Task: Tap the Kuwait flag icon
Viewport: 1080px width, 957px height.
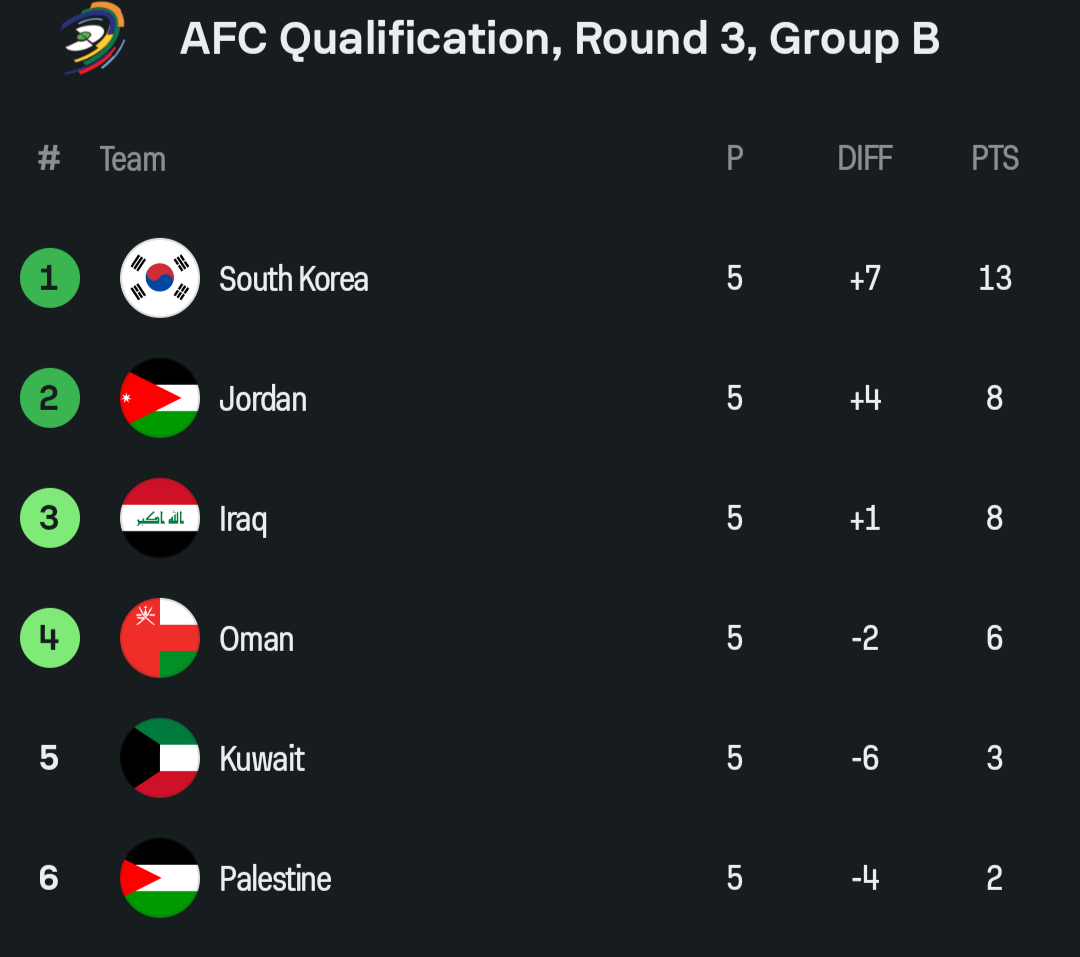Action: (x=160, y=758)
